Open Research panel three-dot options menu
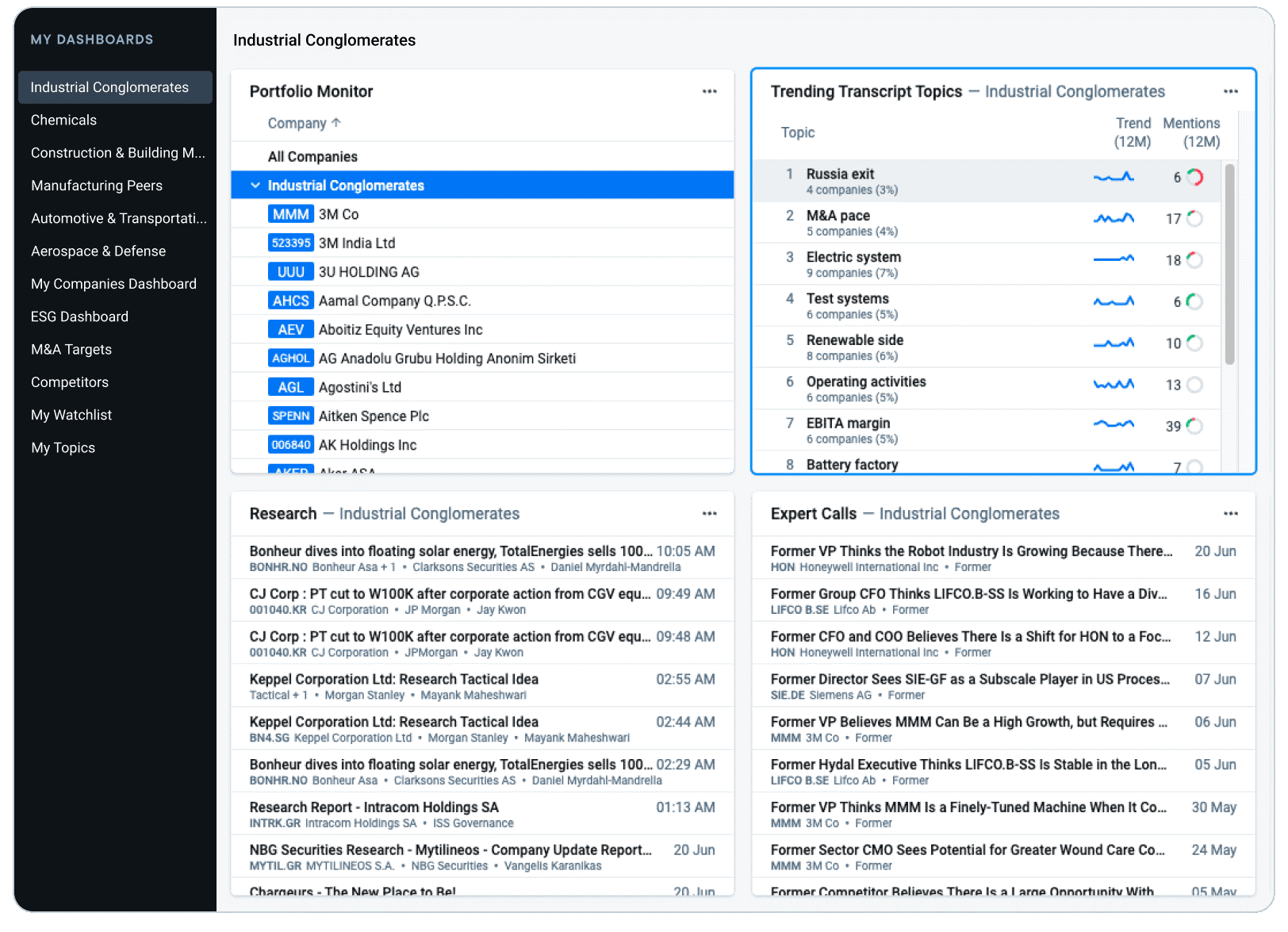Viewport: 1288px width, 932px height. (x=709, y=513)
